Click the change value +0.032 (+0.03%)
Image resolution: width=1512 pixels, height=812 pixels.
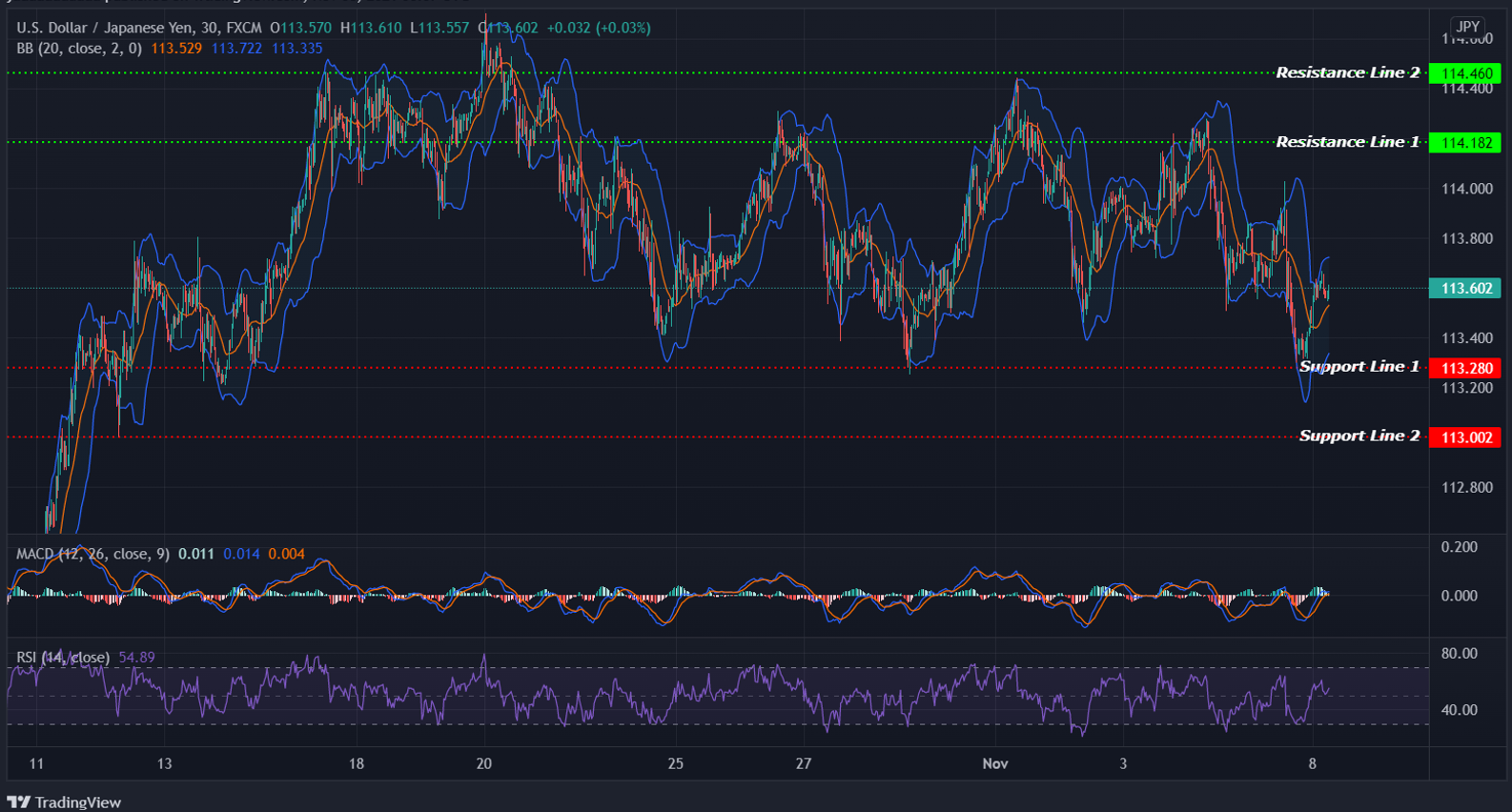599,28
